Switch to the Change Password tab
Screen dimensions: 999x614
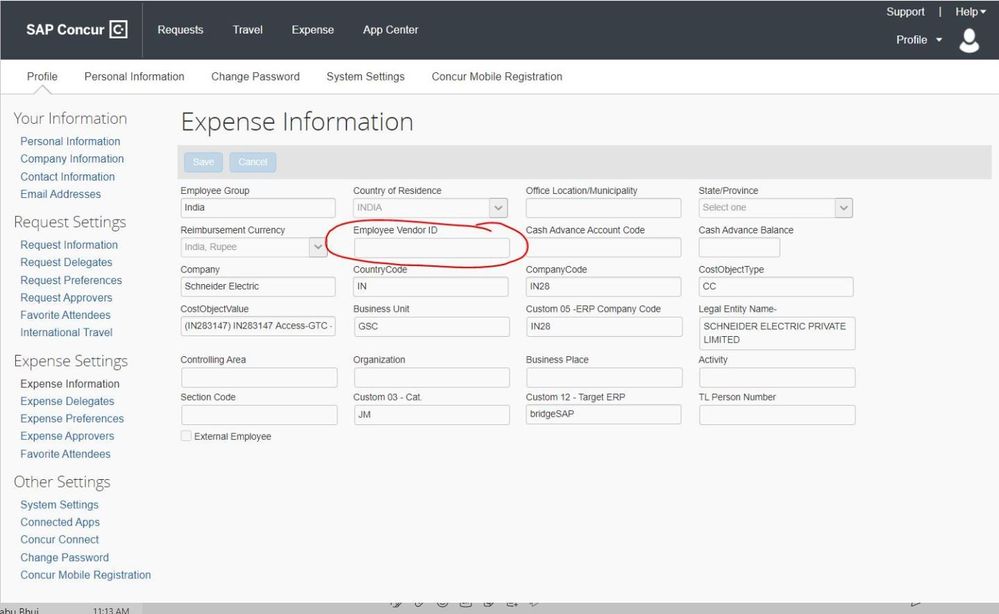point(255,76)
